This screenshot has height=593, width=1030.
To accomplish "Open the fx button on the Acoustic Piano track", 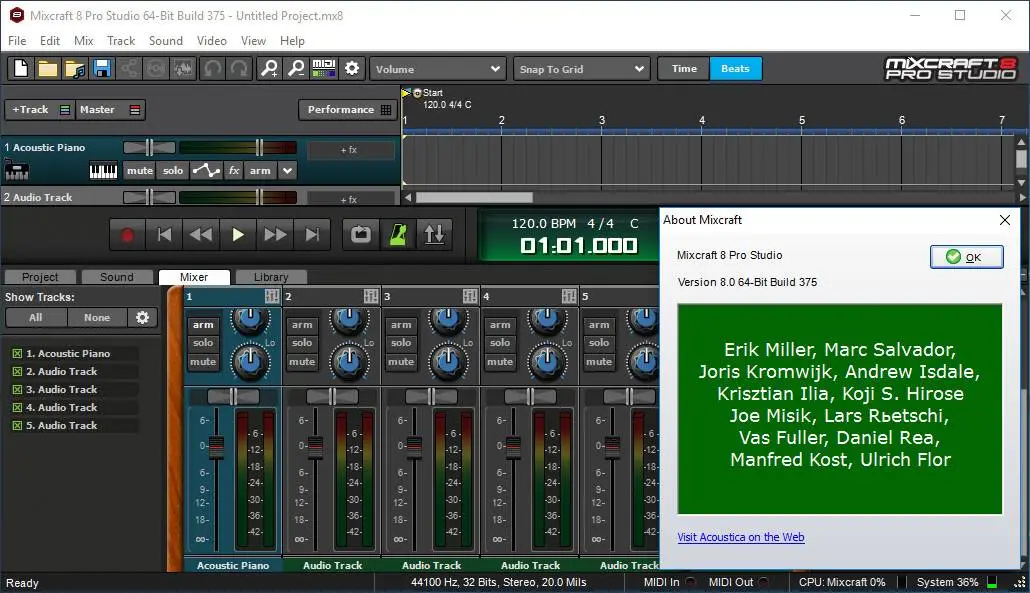I will pyautogui.click(x=234, y=171).
